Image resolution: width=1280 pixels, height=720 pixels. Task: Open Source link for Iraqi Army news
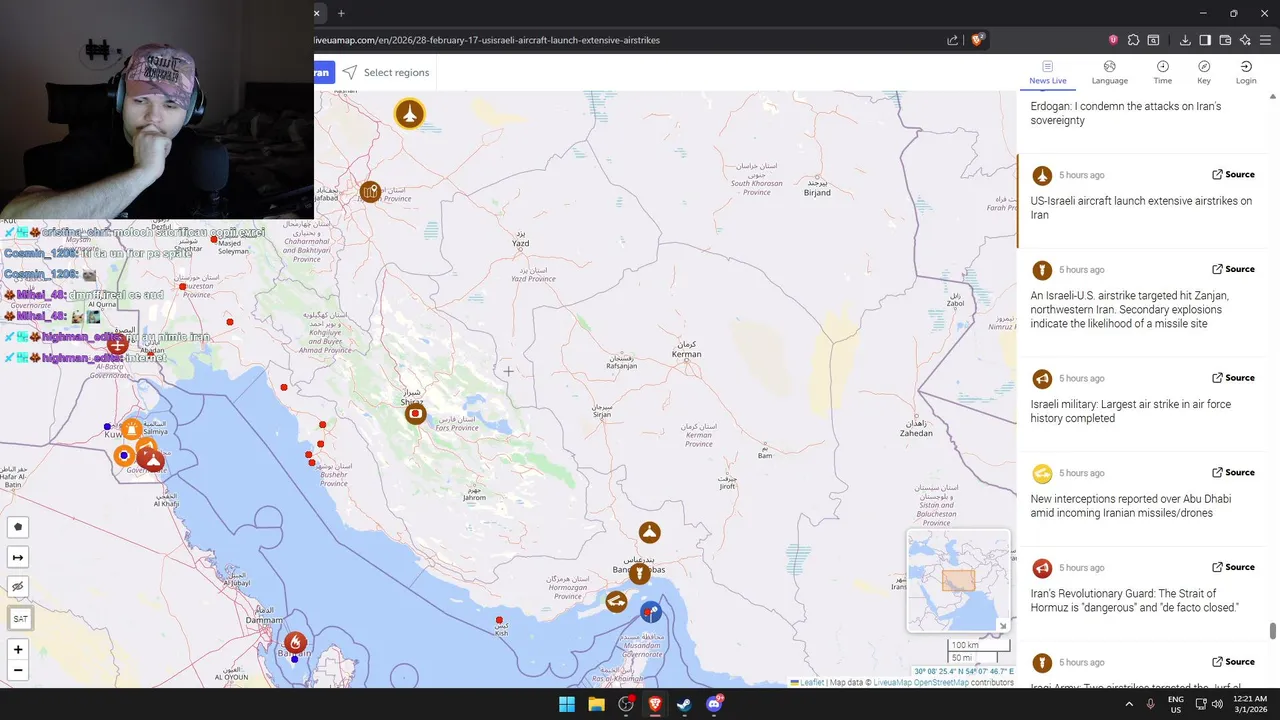[1233, 662]
